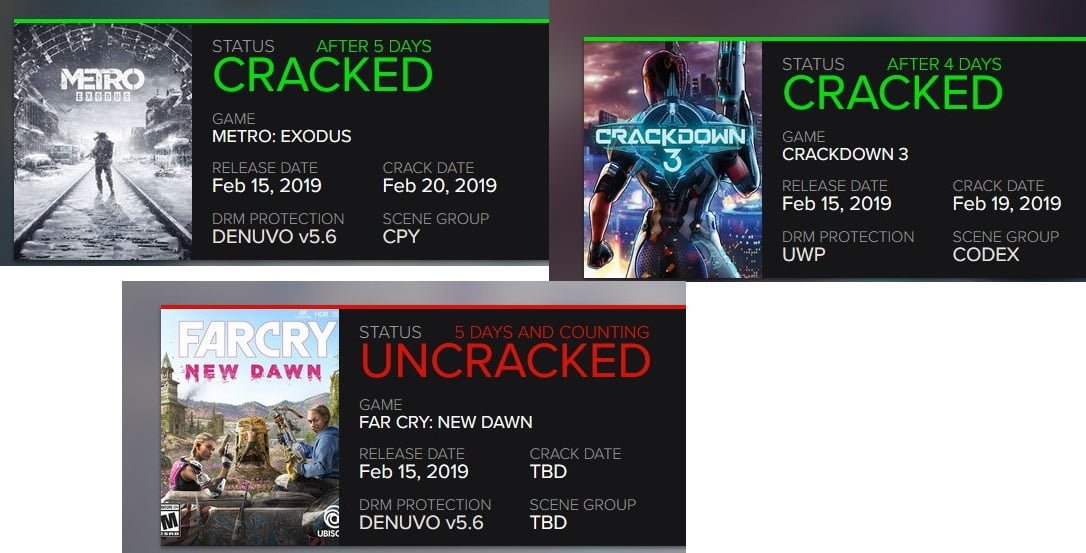The width and height of the screenshot is (1086, 553).
Task: Open the Crackdown 3 cover thumbnail
Action: pos(672,160)
